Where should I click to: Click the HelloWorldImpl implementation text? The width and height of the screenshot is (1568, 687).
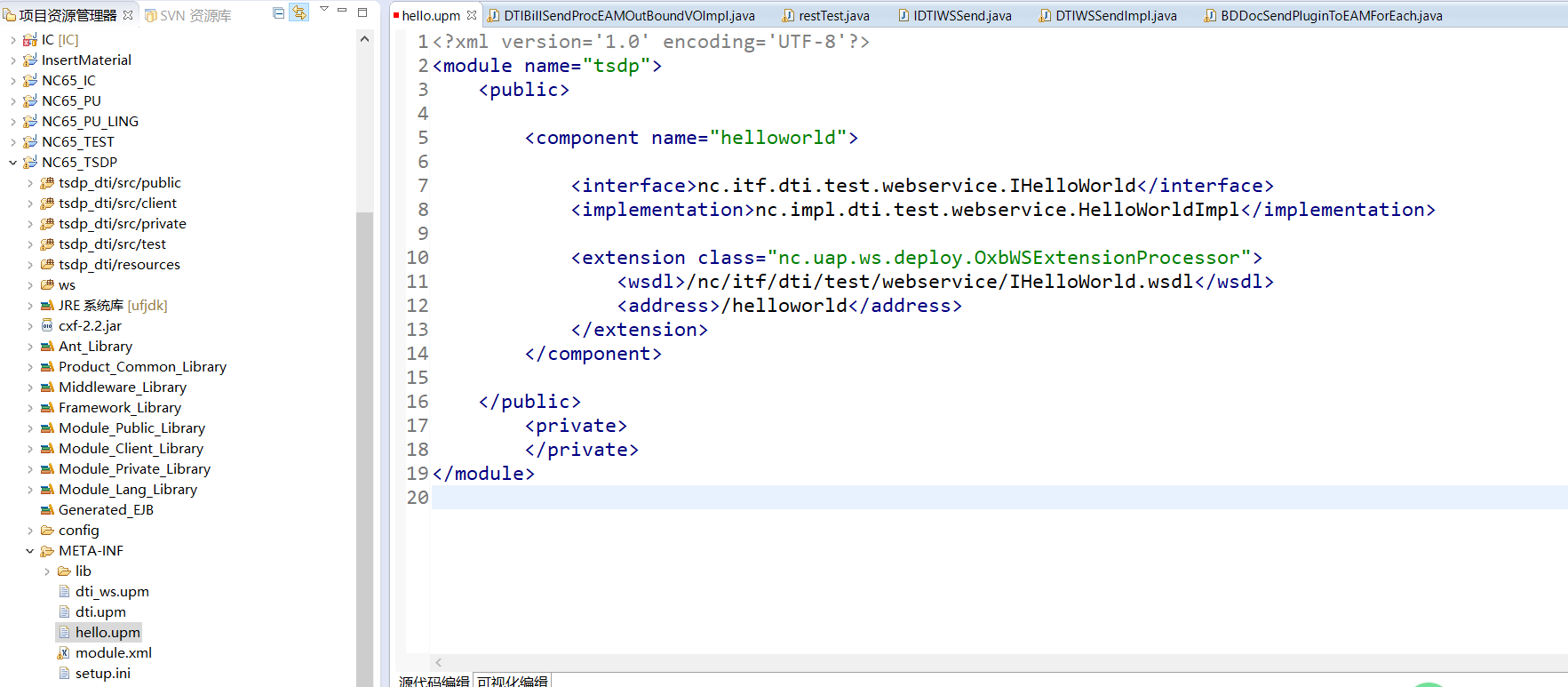(x=997, y=210)
